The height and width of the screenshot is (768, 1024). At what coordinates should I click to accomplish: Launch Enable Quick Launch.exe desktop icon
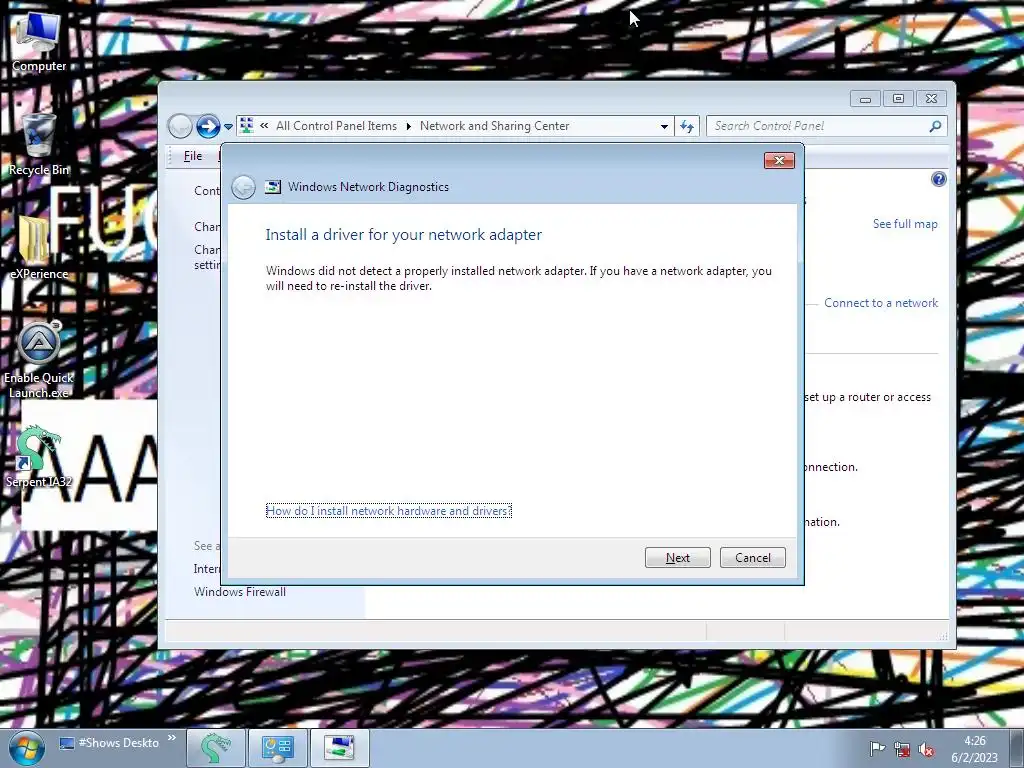click(39, 359)
